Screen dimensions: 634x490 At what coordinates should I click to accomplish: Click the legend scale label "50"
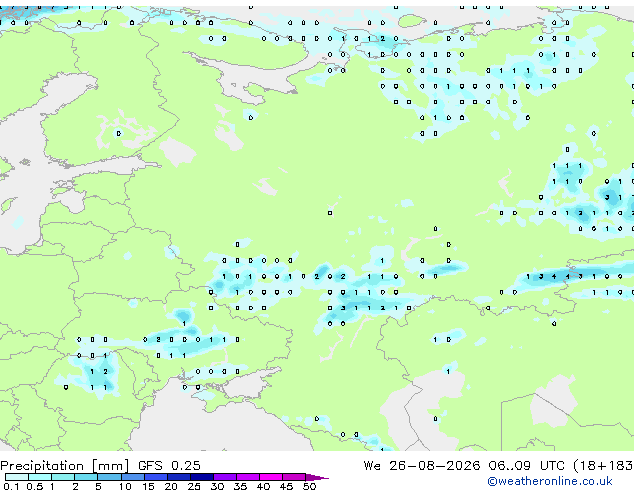coord(310,486)
